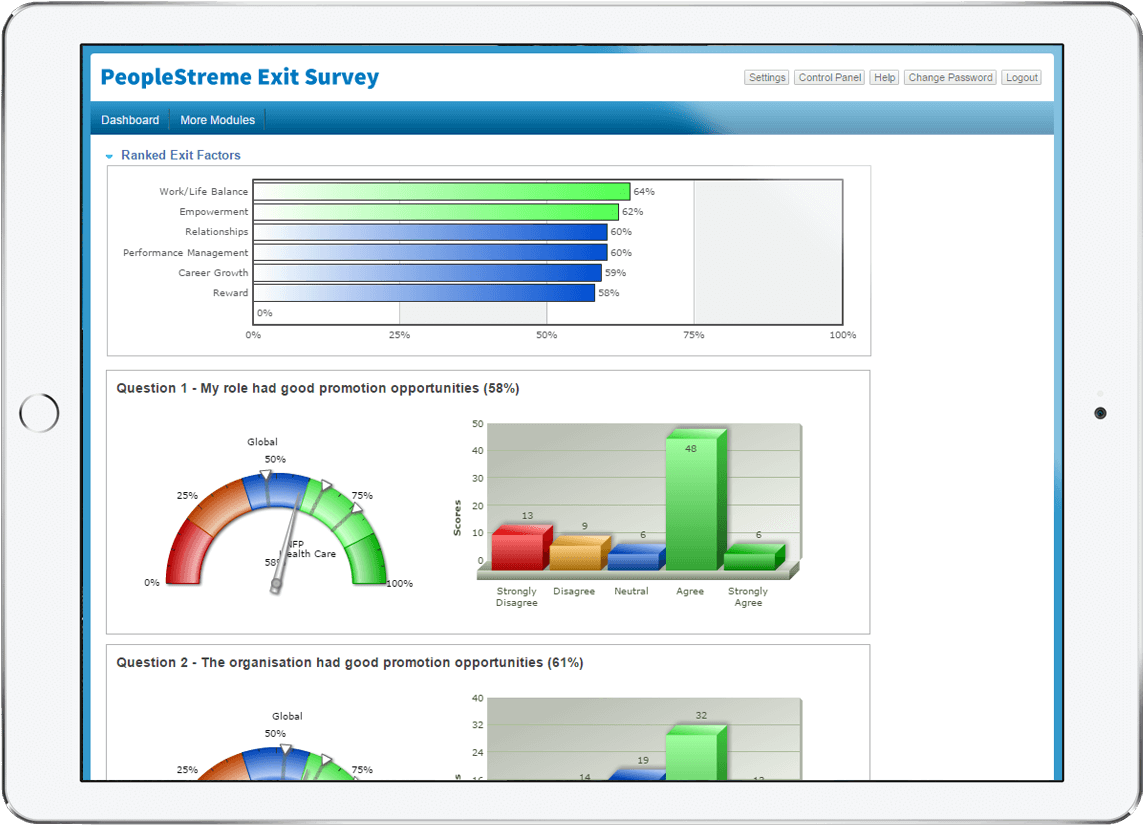Select the Empowerment green bar

[435, 212]
